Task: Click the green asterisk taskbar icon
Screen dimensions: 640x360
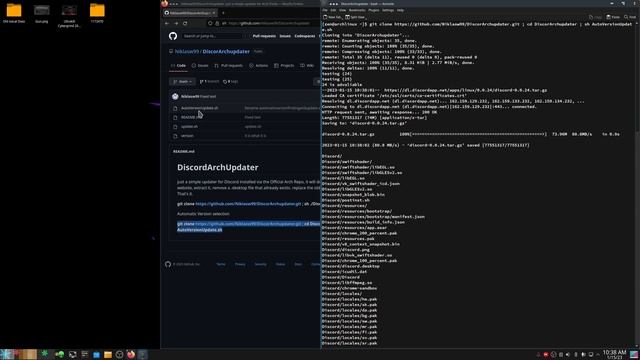Action: click(x=44, y=353)
